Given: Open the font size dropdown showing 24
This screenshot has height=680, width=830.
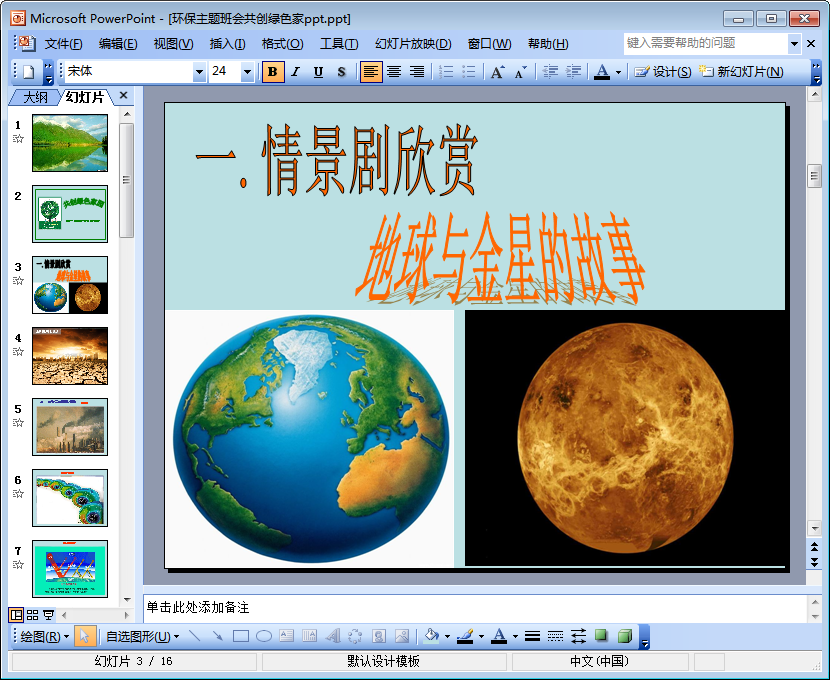Looking at the screenshot, I should 247,72.
